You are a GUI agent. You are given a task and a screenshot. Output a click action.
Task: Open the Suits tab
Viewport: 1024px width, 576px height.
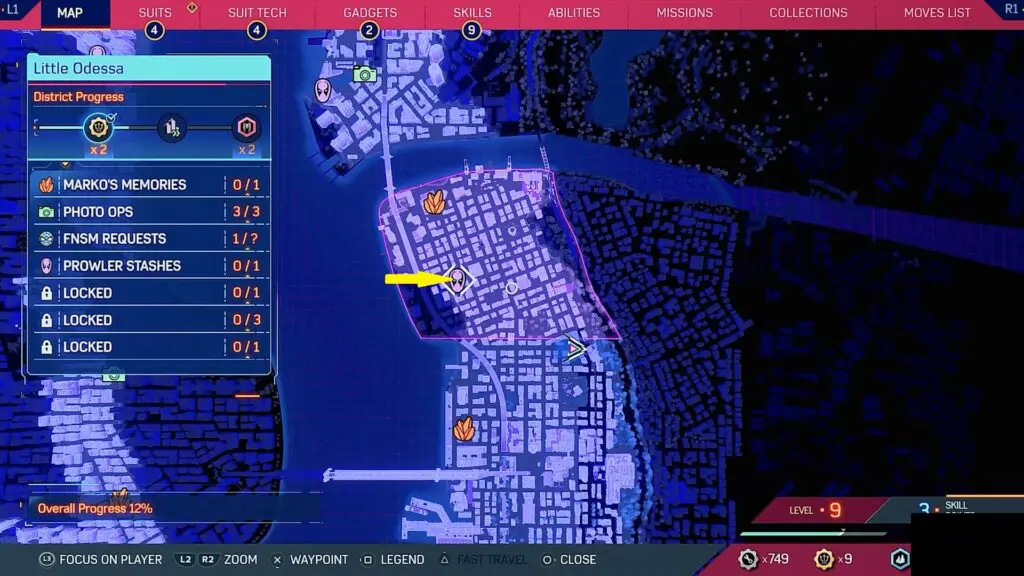point(154,13)
